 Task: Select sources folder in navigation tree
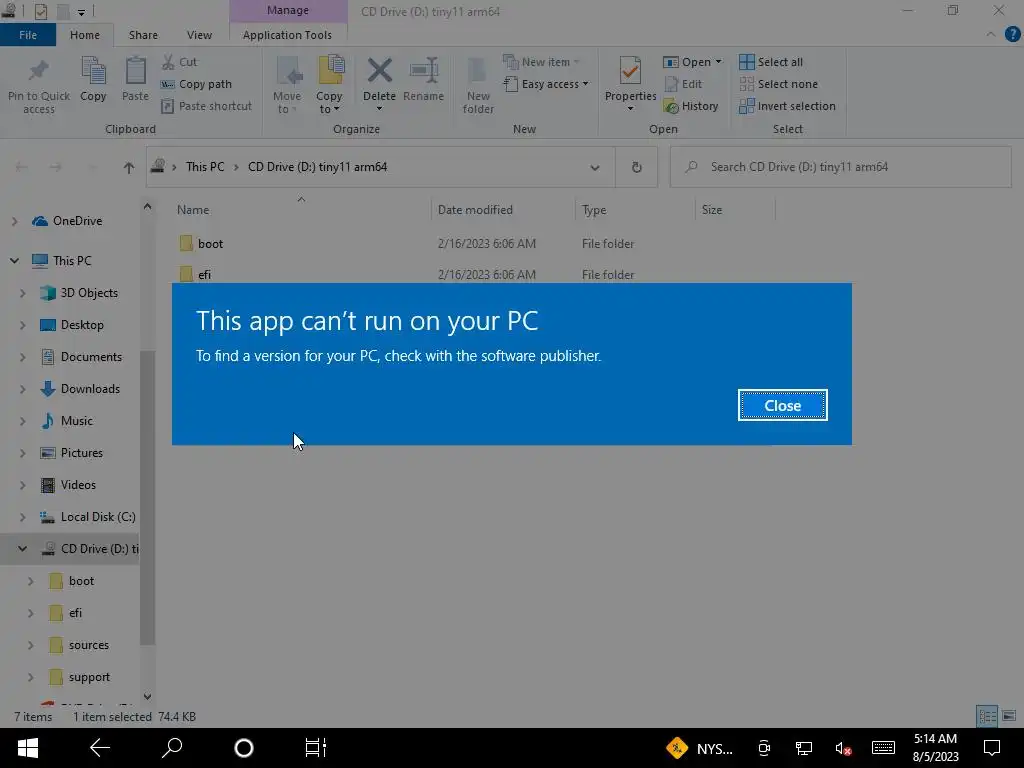pyautogui.click(x=89, y=645)
